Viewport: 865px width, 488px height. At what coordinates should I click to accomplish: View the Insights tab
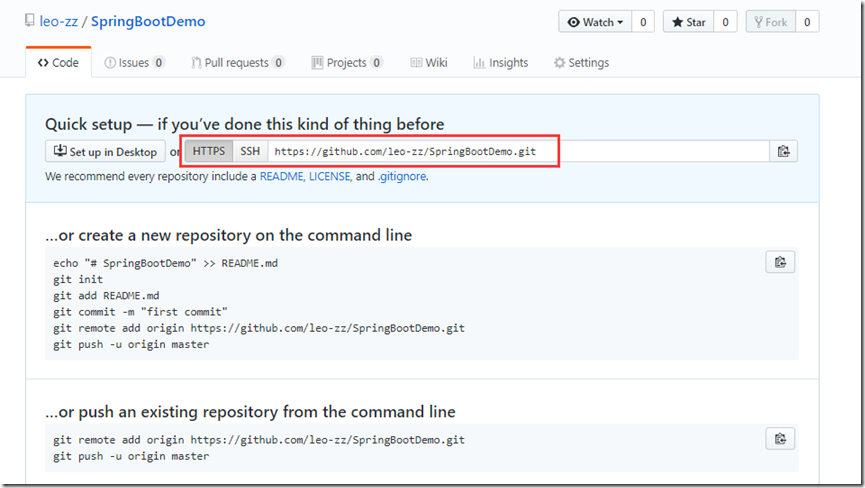click(501, 63)
